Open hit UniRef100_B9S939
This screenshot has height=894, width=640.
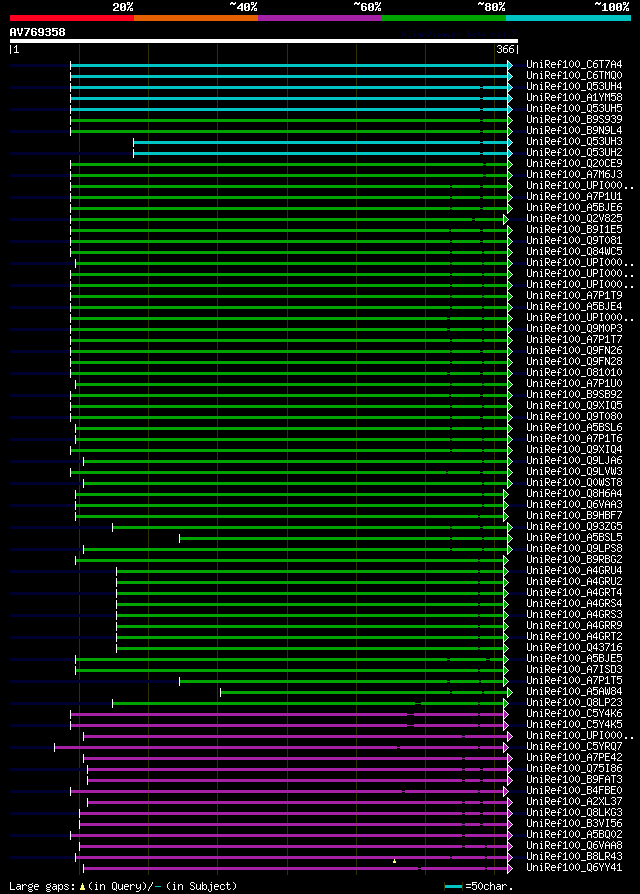pyautogui.click(x=574, y=120)
